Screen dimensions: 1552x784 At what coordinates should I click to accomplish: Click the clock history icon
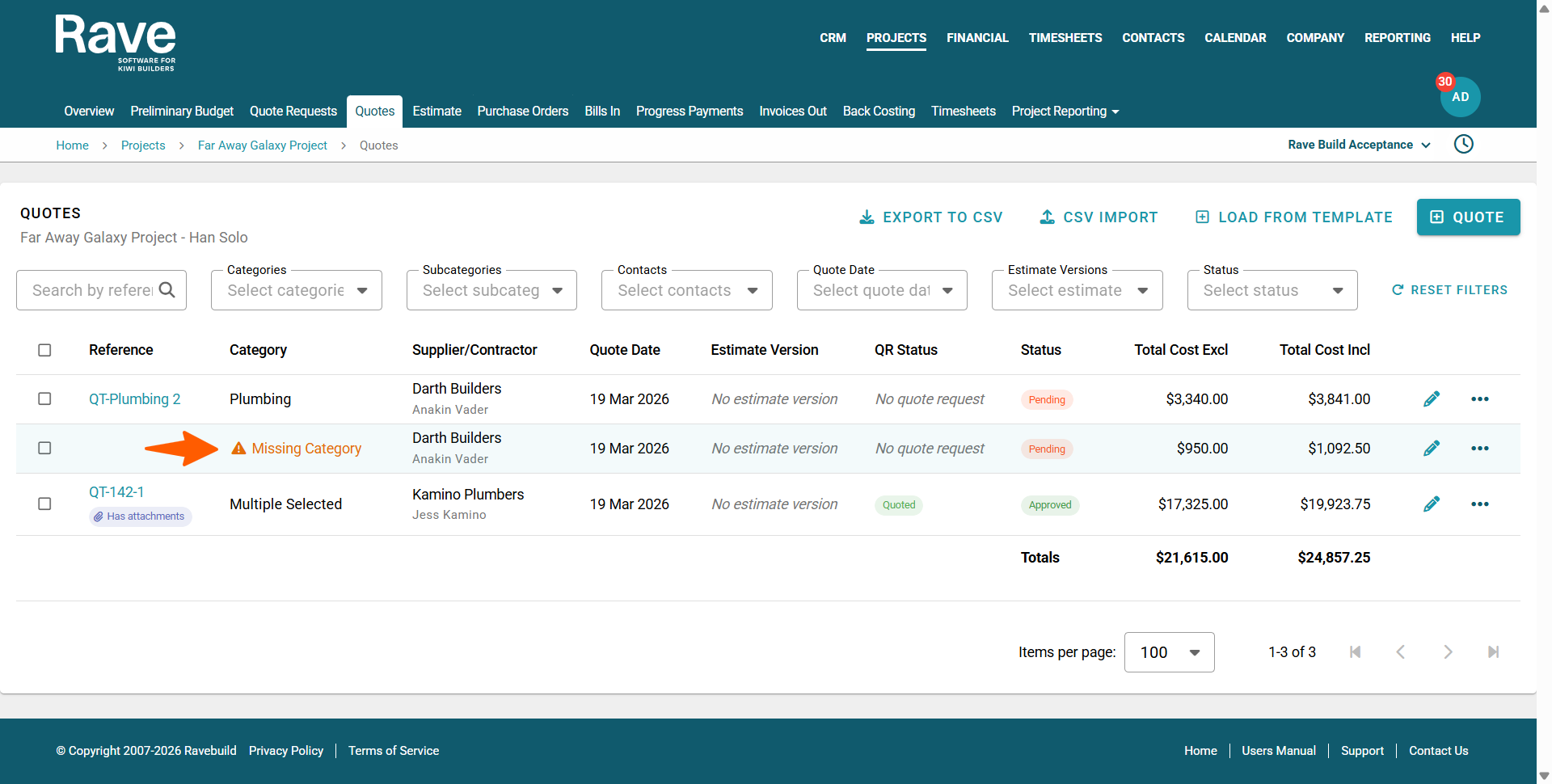[1463, 145]
